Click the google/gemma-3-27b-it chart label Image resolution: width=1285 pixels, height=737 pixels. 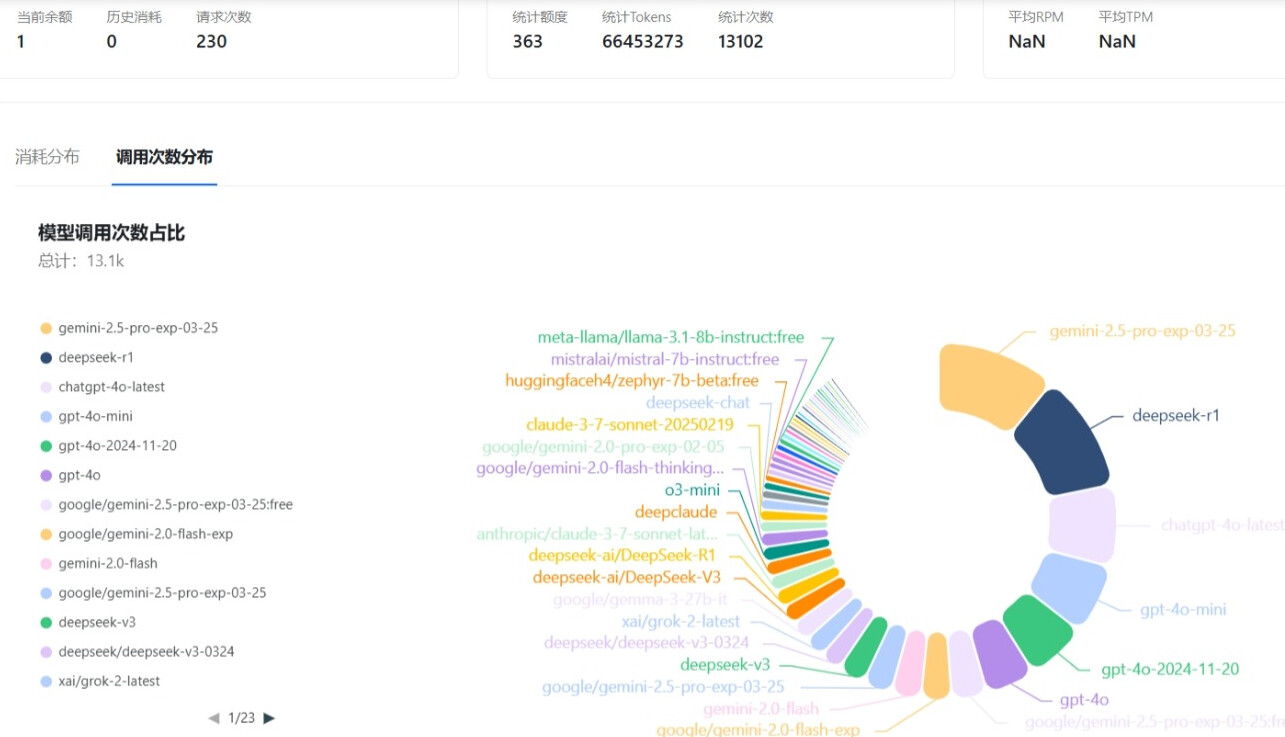[641, 600]
